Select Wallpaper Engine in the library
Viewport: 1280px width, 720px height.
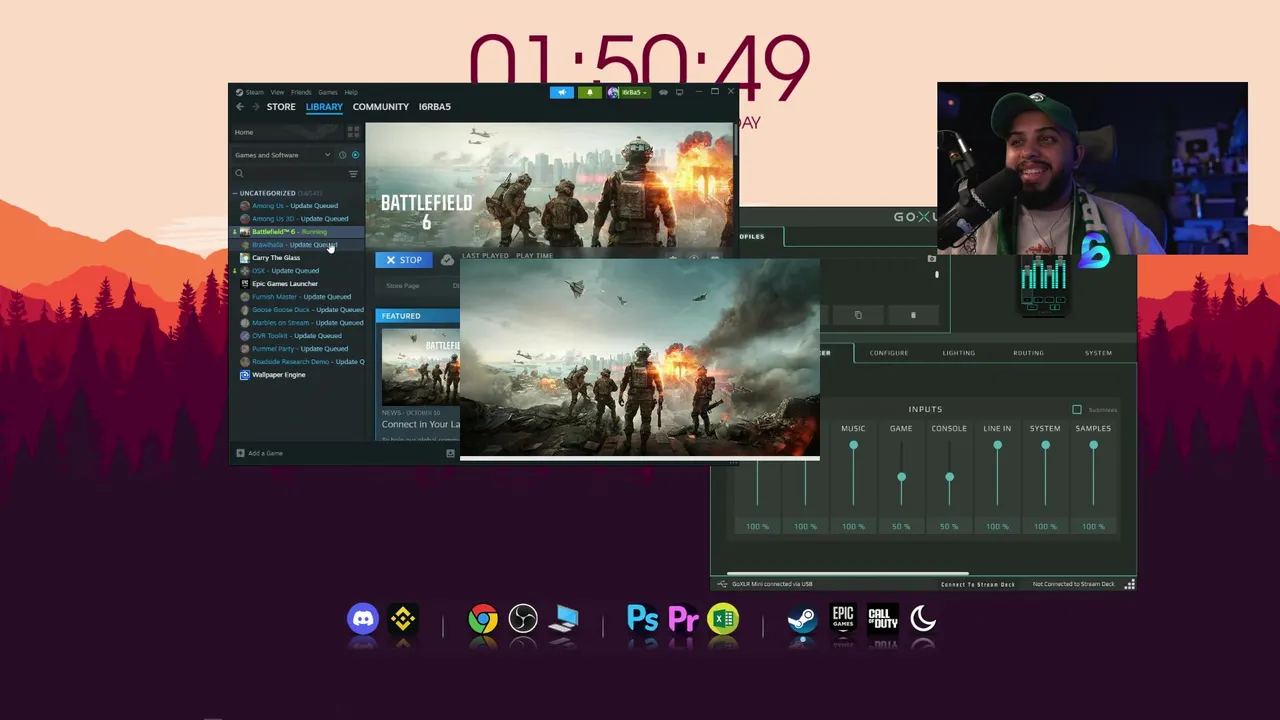pyautogui.click(x=279, y=375)
